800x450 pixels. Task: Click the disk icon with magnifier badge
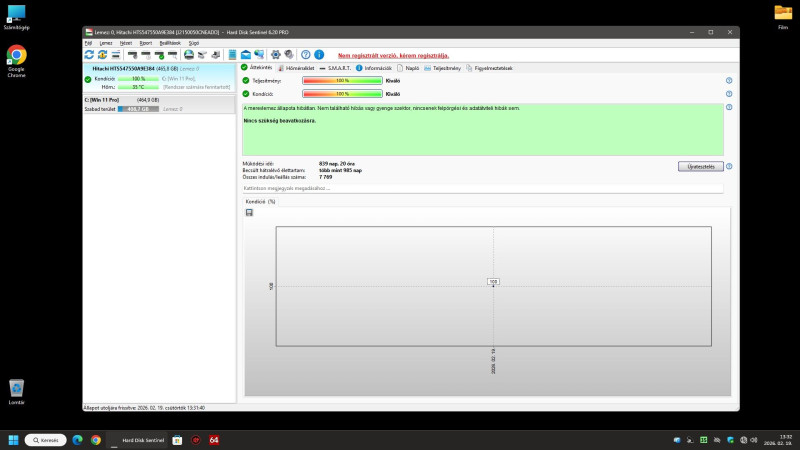(172, 55)
